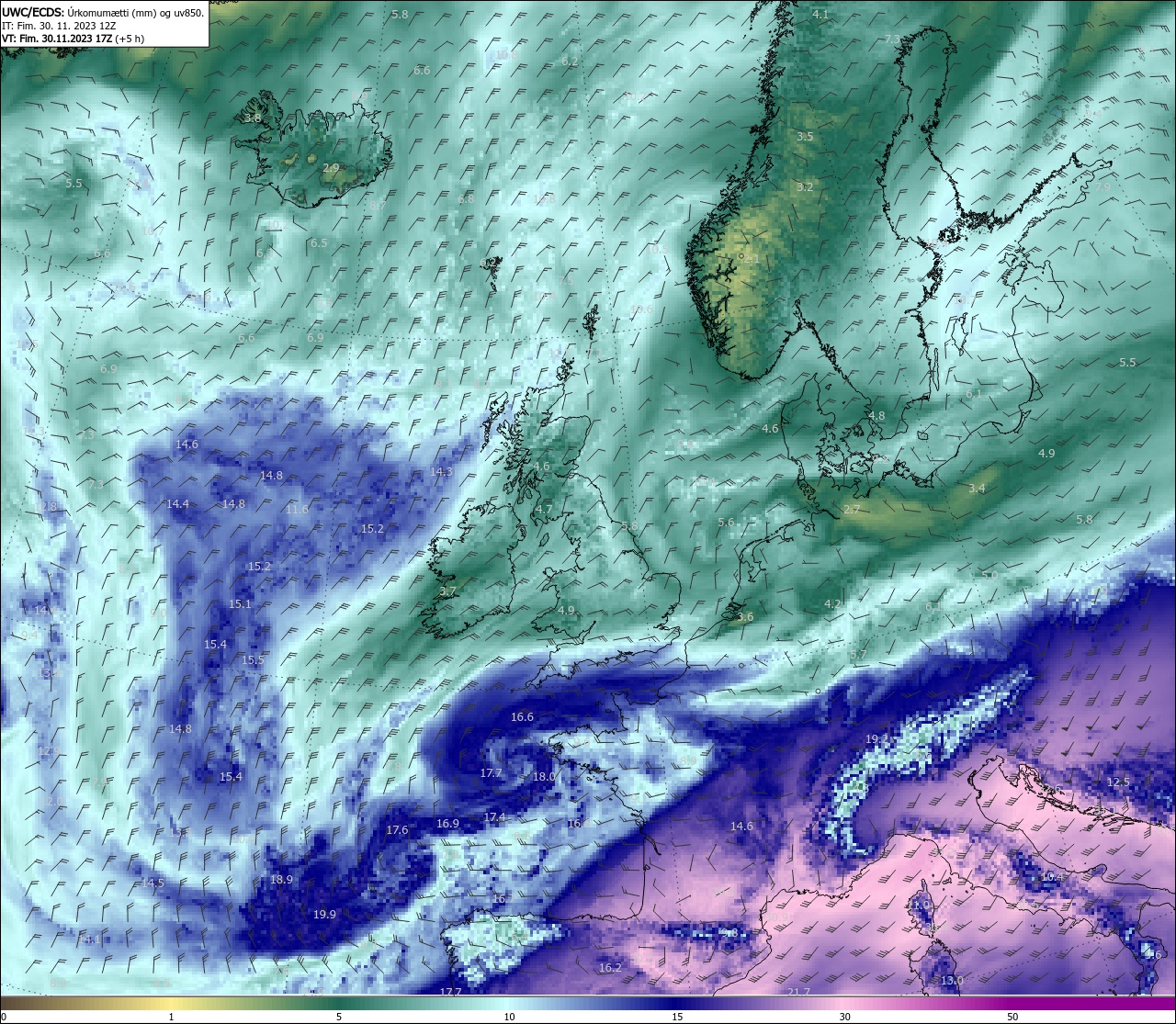This screenshot has height=1024, width=1176.
Task: Select the 15.5 value label
Action: point(253,659)
